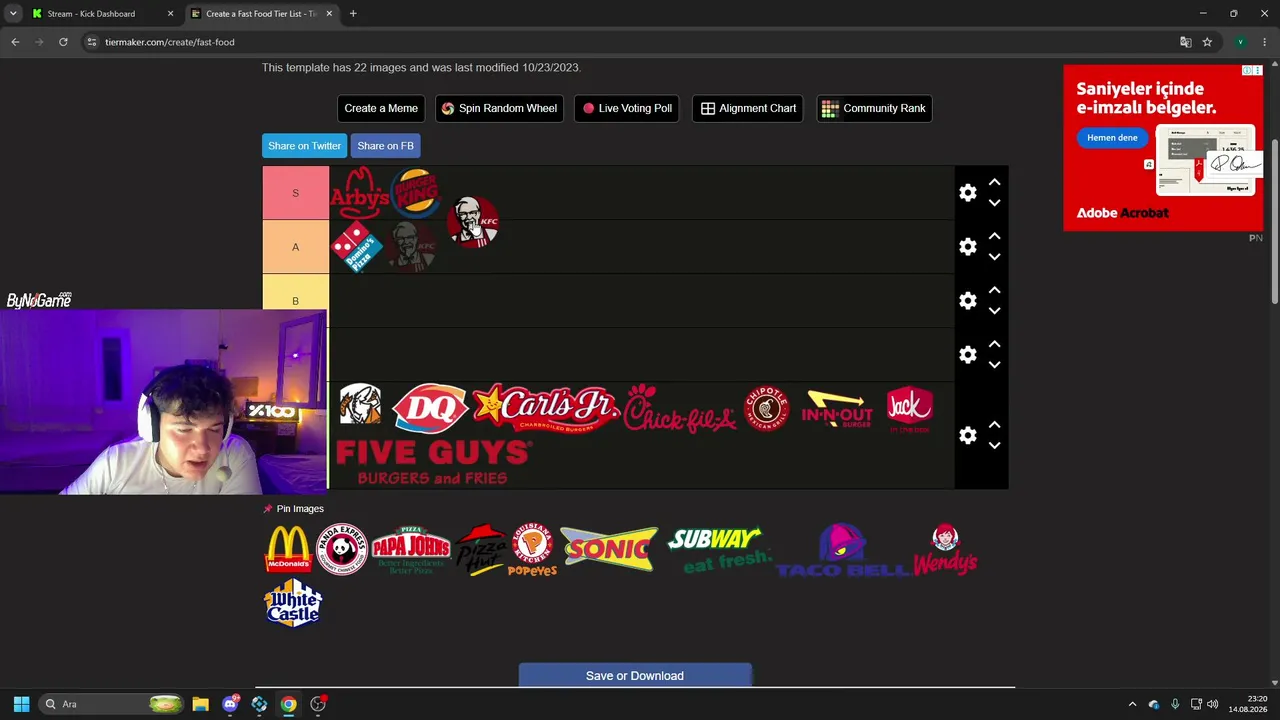This screenshot has width=1280, height=720.
Task: Open settings gear for the Five Guys row
Action: (x=968, y=436)
